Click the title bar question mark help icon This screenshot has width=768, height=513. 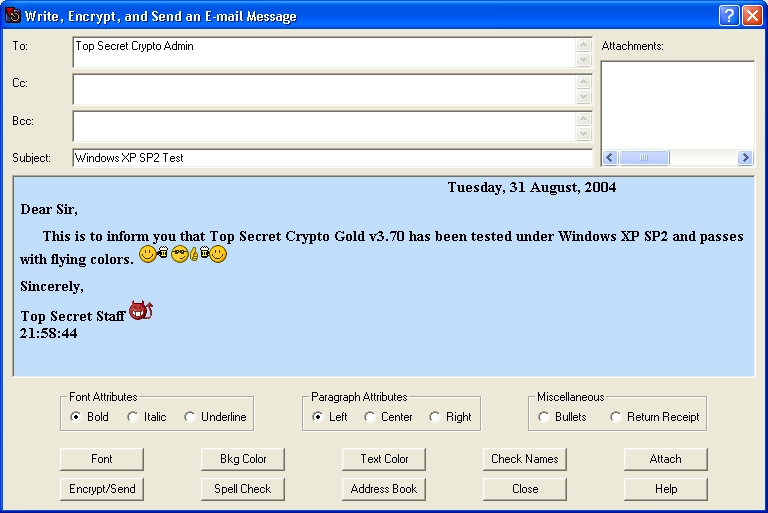click(x=729, y=16)
